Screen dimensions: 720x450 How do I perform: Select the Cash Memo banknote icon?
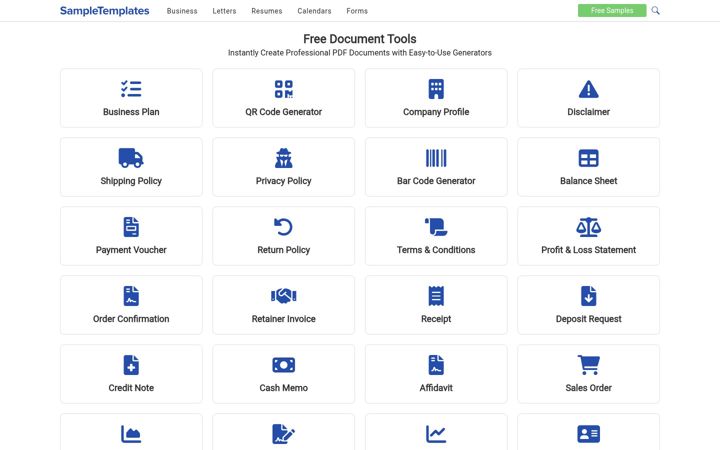pyautogui.click(x=283, y=365)
